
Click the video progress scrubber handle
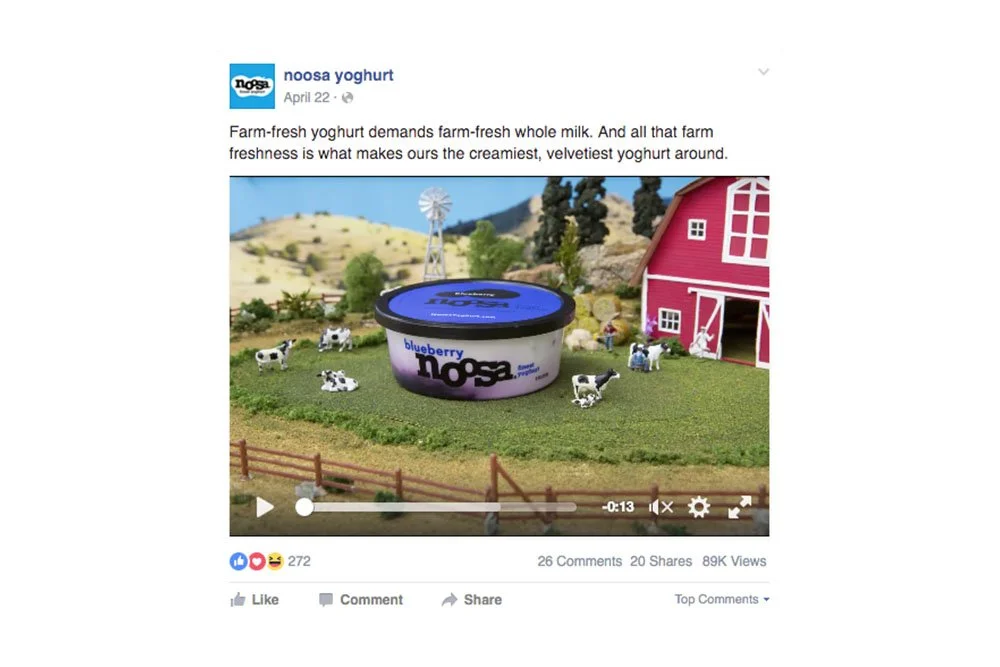tap(305, 507)
